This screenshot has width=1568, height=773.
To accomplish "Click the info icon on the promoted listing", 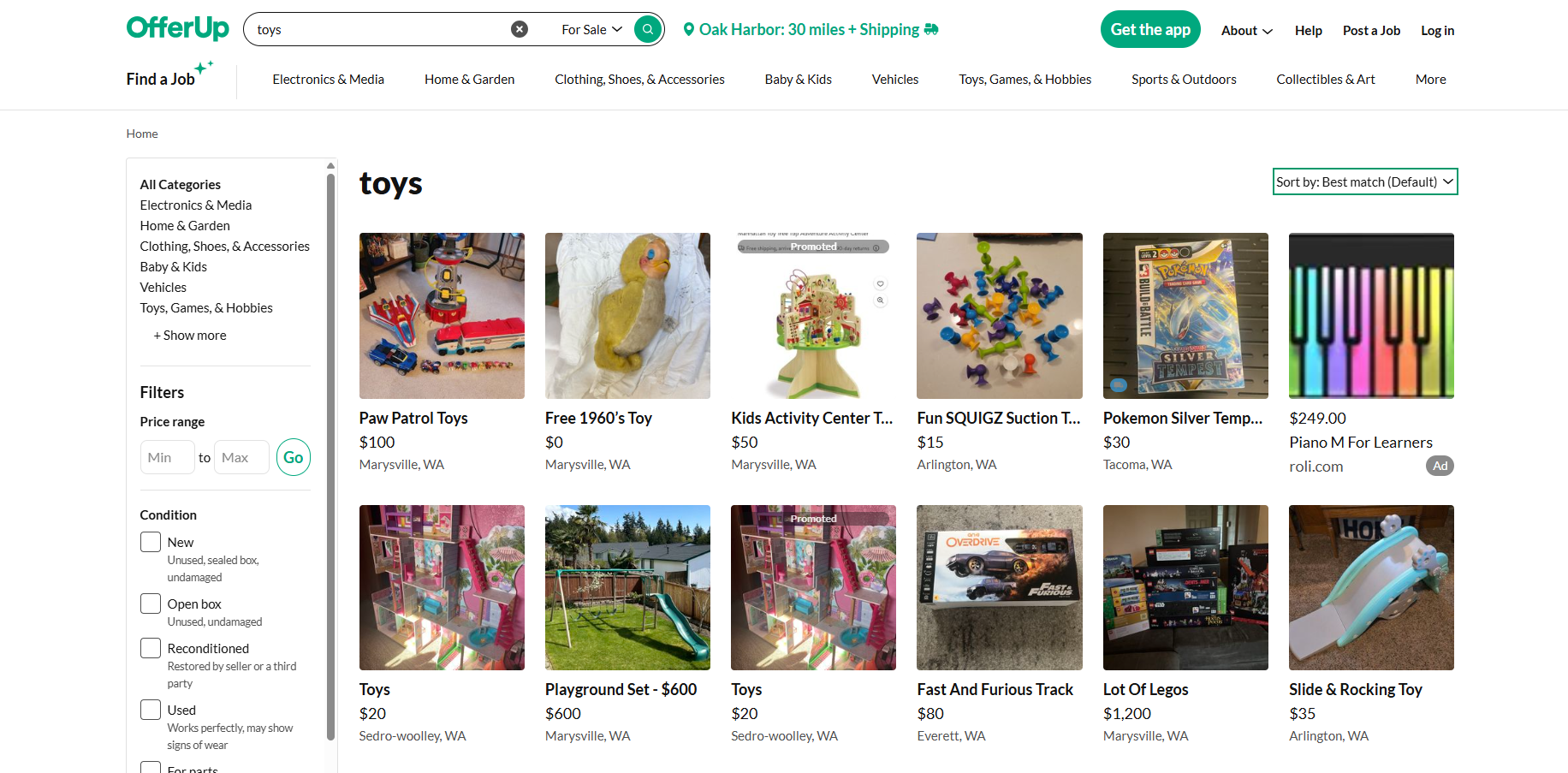I will (876, 247).
